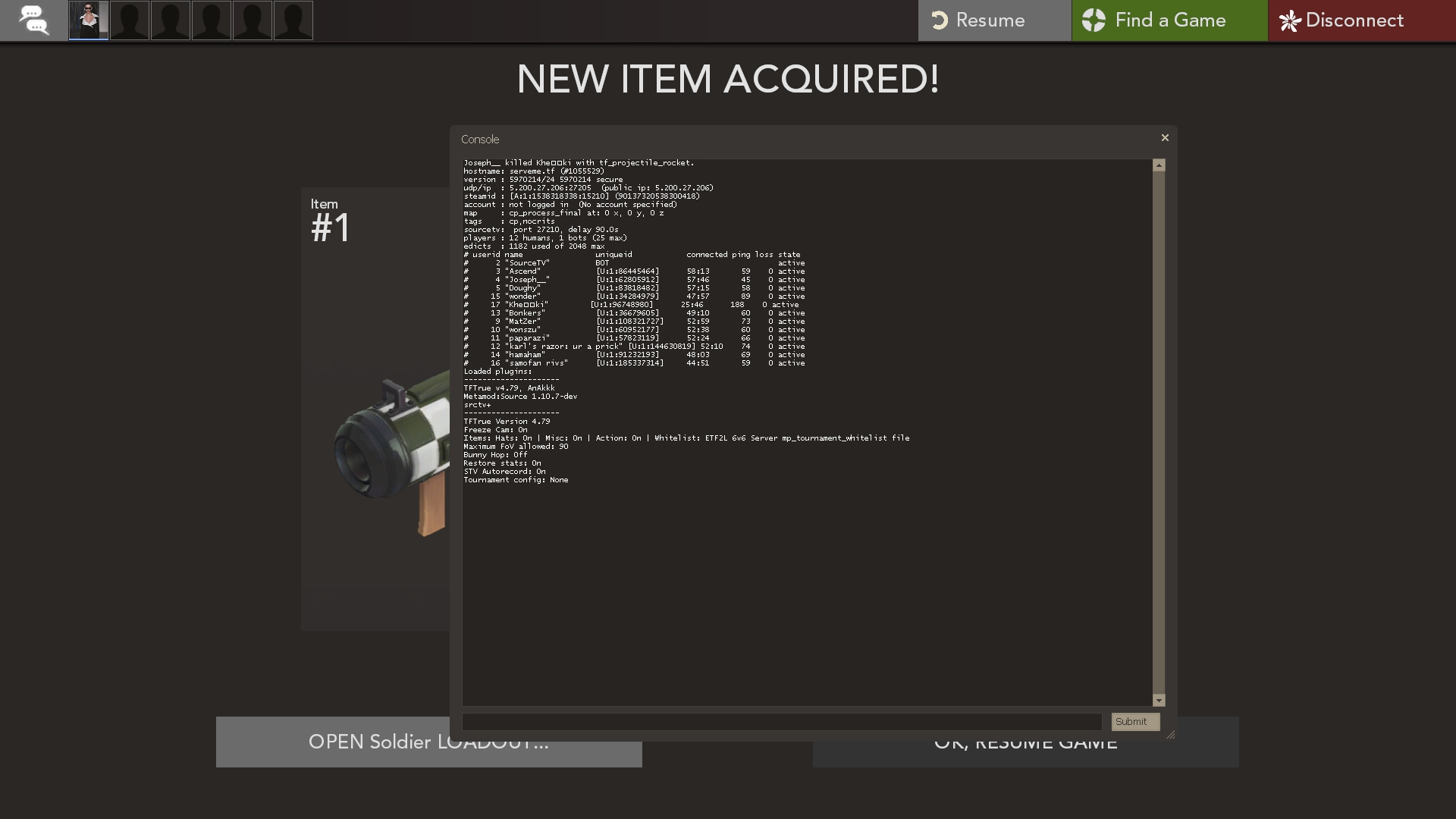Click the 'Bonkers' player row in console
The width and height of the screenshot is (1456, 819).
[634, 313]
